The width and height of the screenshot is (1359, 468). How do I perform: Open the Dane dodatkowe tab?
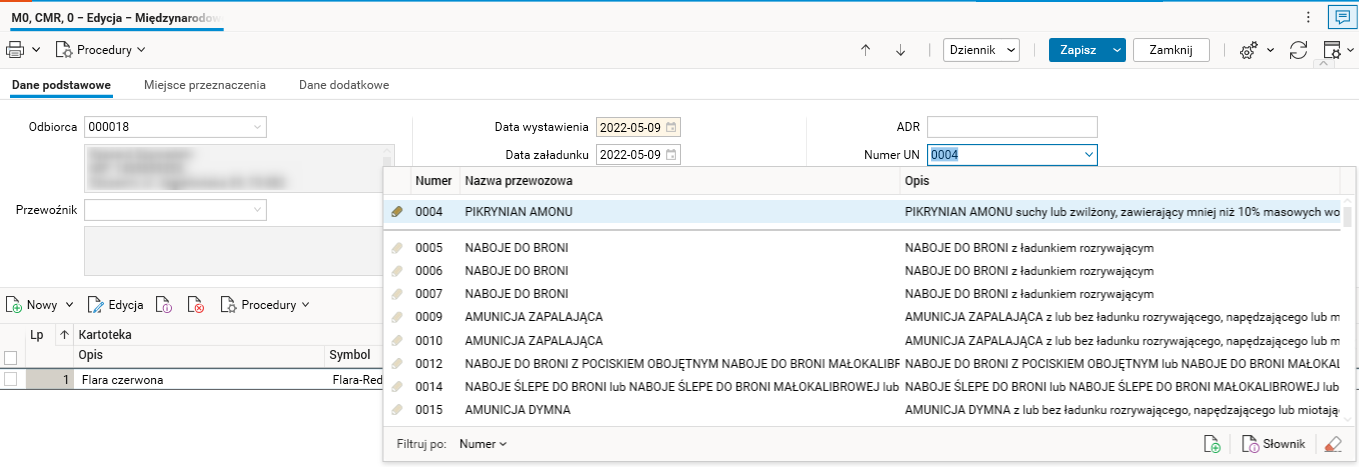[x=344, y=85]
